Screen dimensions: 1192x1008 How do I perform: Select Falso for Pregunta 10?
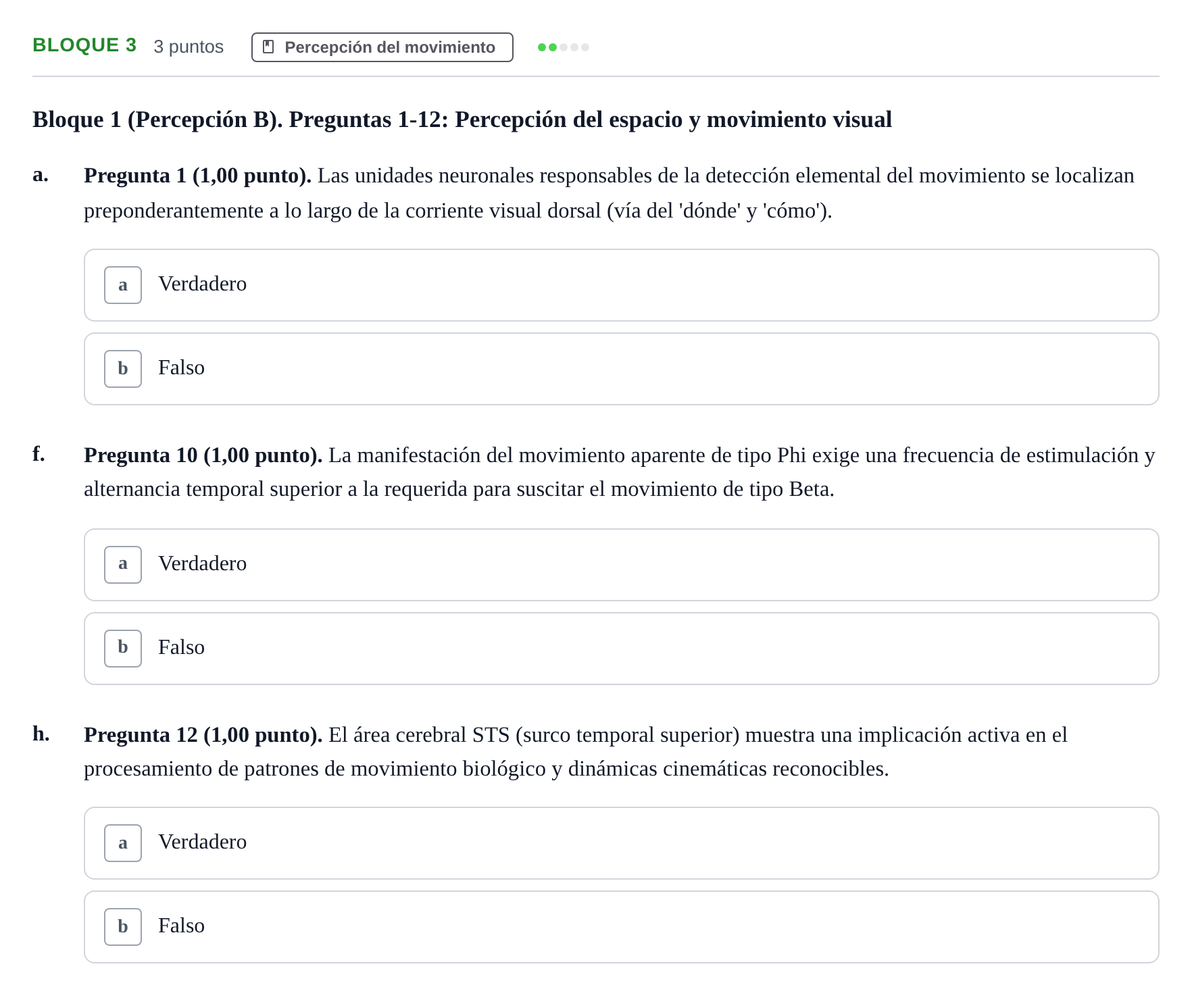[x=621, y=649]
